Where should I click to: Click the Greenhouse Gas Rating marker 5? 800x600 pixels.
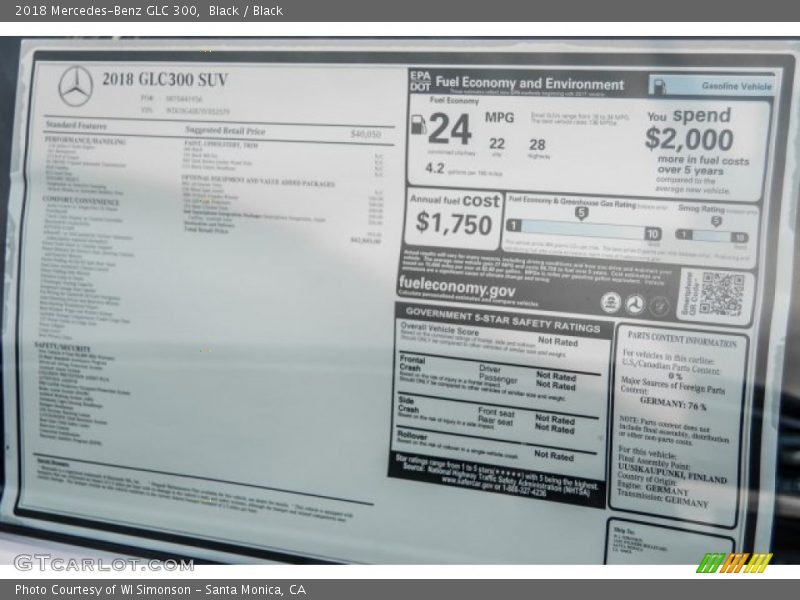581,213
